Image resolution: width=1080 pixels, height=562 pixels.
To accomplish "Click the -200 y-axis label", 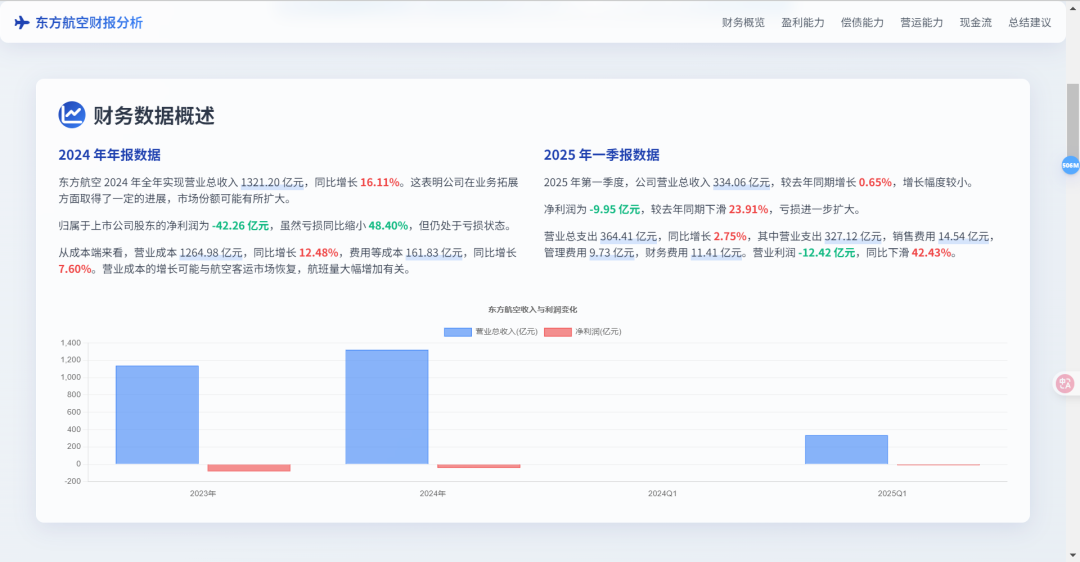I will tap(72, 481).
